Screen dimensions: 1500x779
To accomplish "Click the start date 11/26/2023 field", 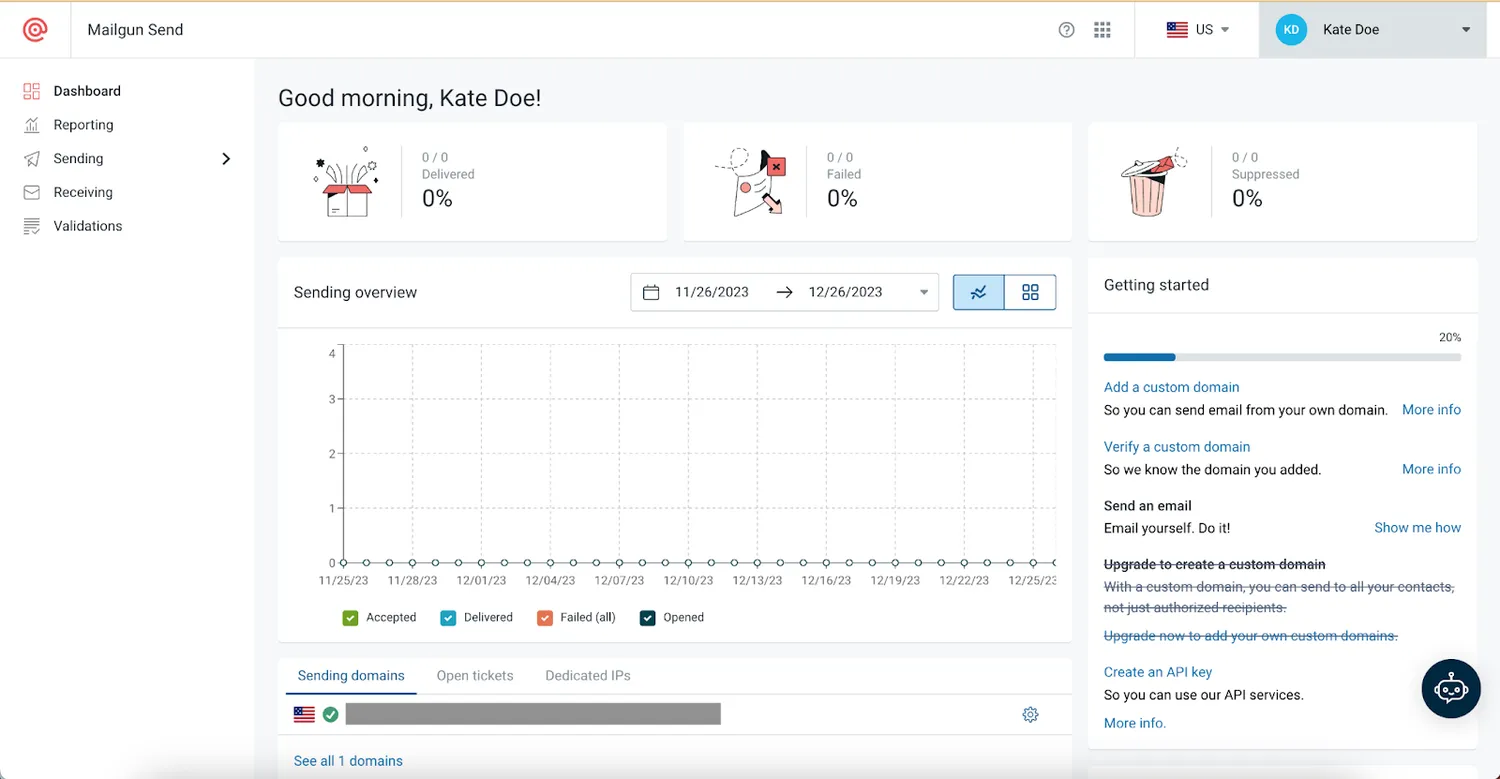I will coord(712,292).
